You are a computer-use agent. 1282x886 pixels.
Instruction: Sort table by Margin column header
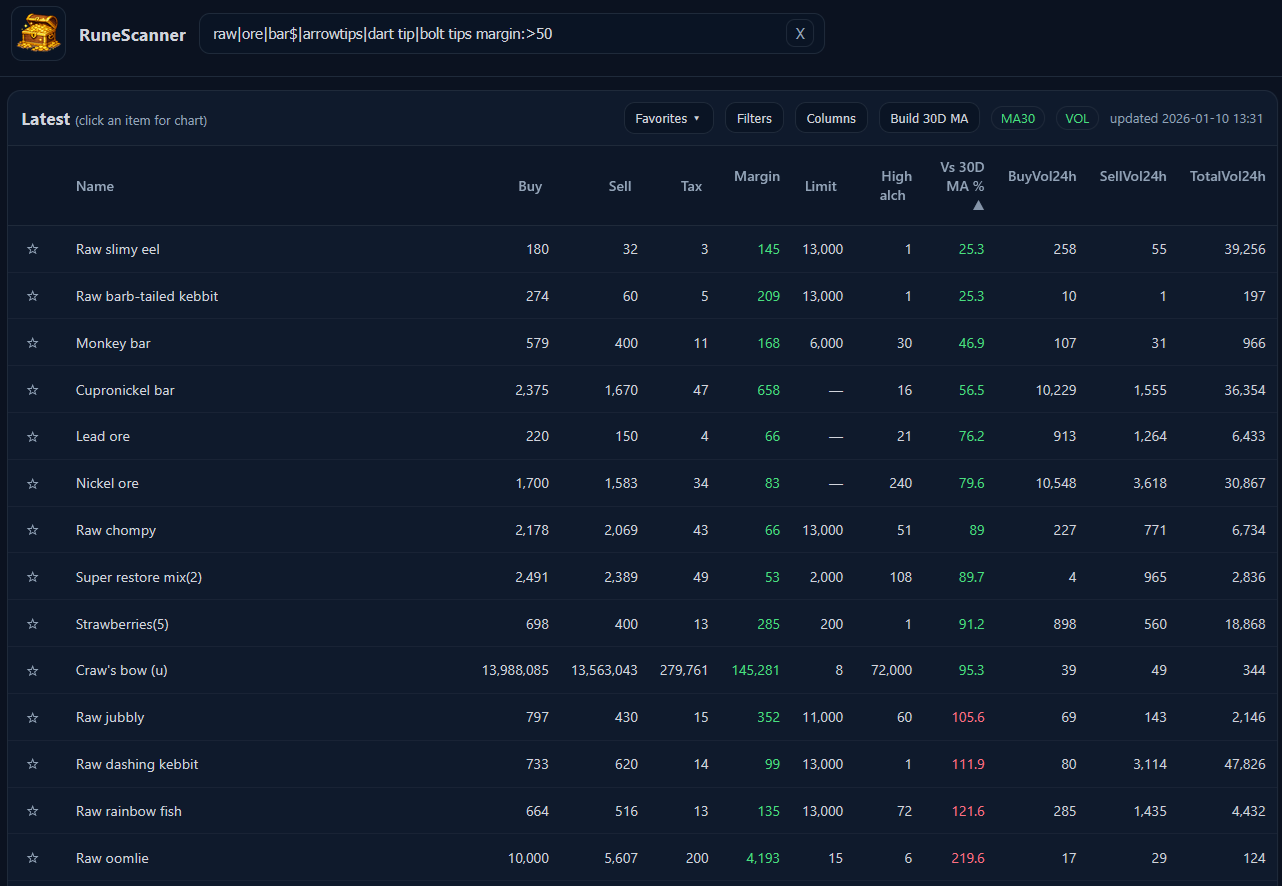[756, 176]
